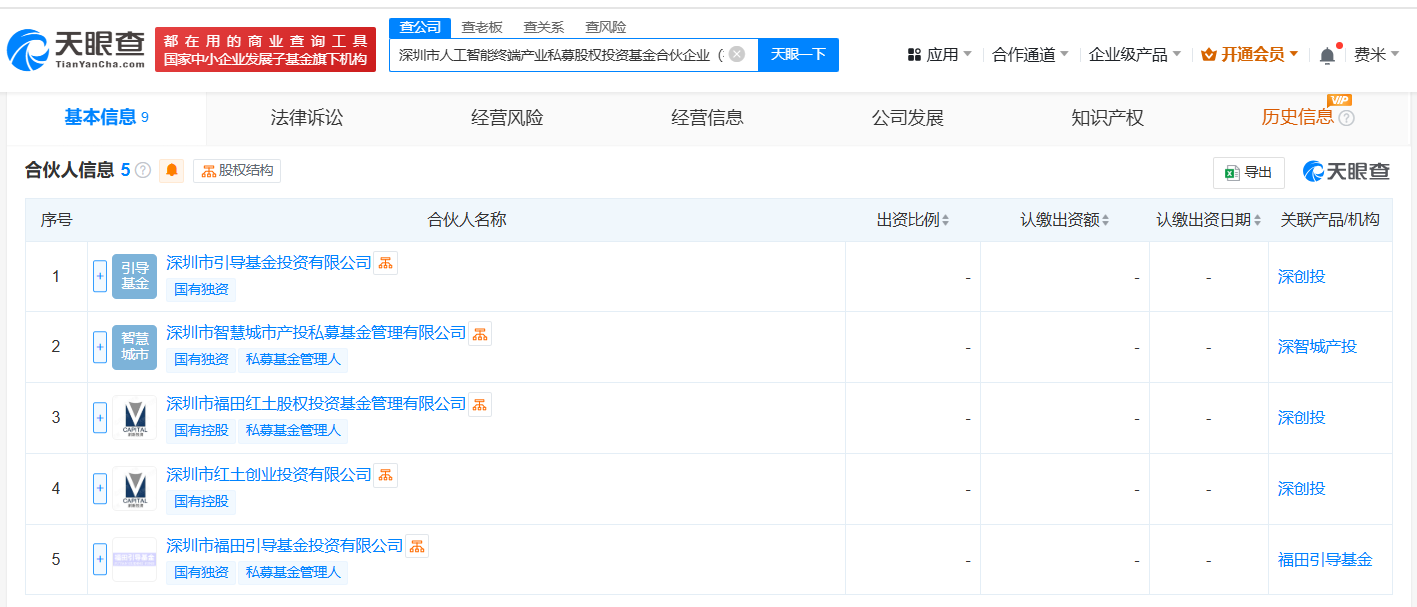This screenshot has width=1417, height=607.
Task: Open the 深智城产投 related institution link
Action: coord(1317,347)
